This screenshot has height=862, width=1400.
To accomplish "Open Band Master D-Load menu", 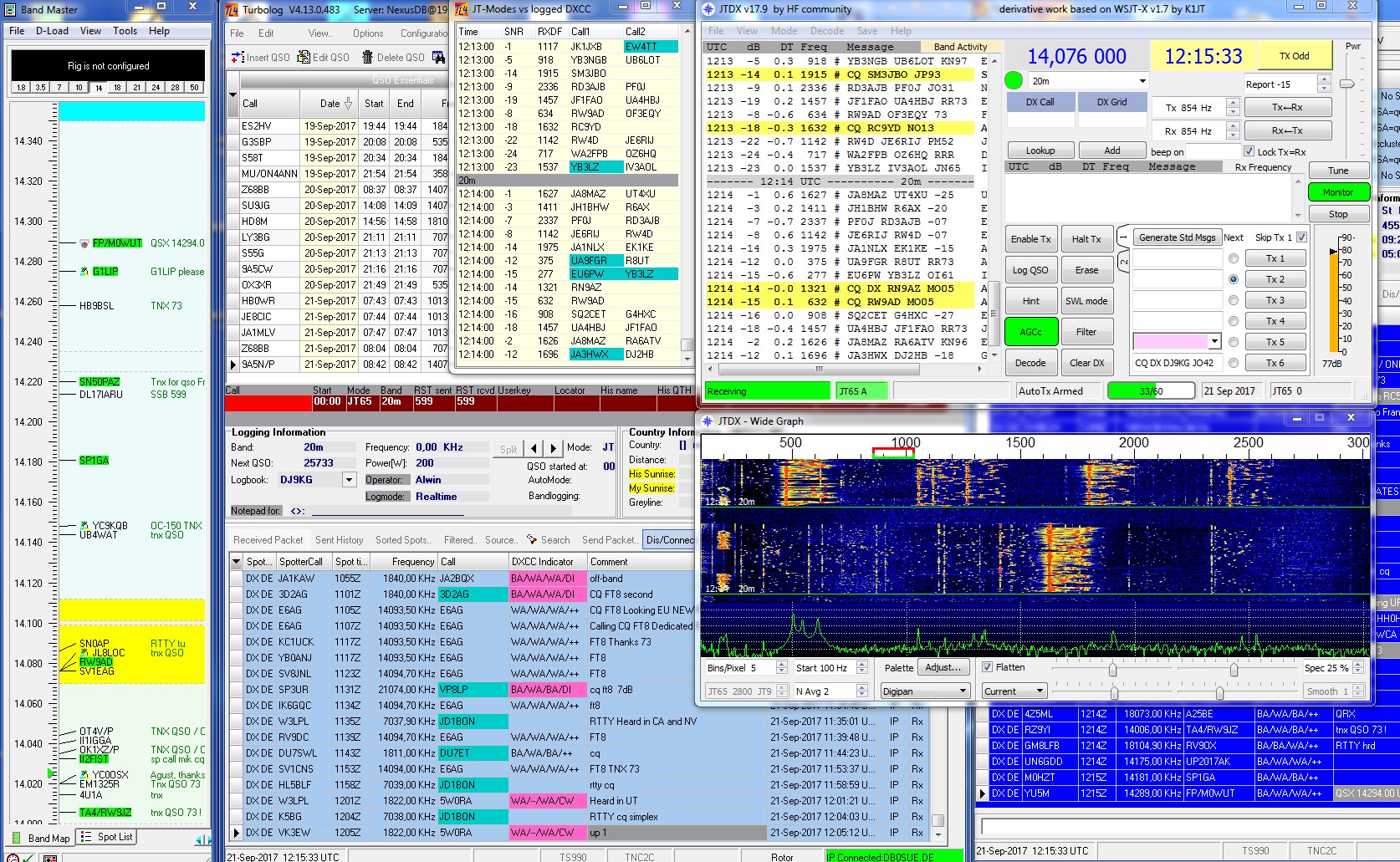I will 52,31.
